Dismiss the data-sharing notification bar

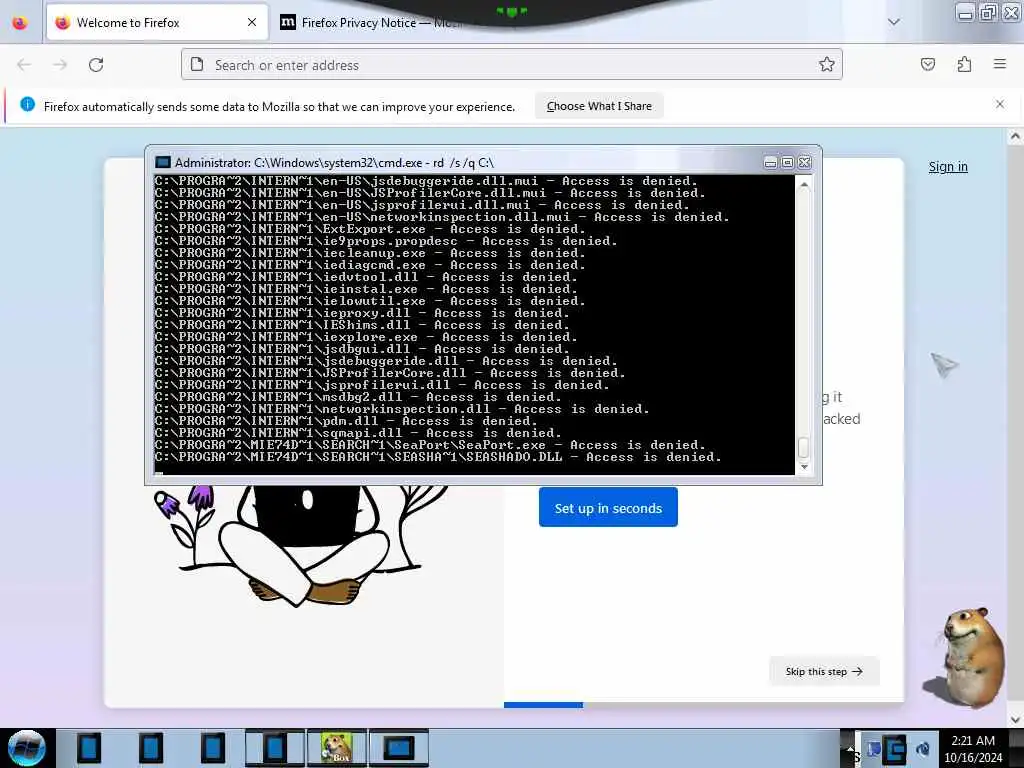(x=1000, y=104)
